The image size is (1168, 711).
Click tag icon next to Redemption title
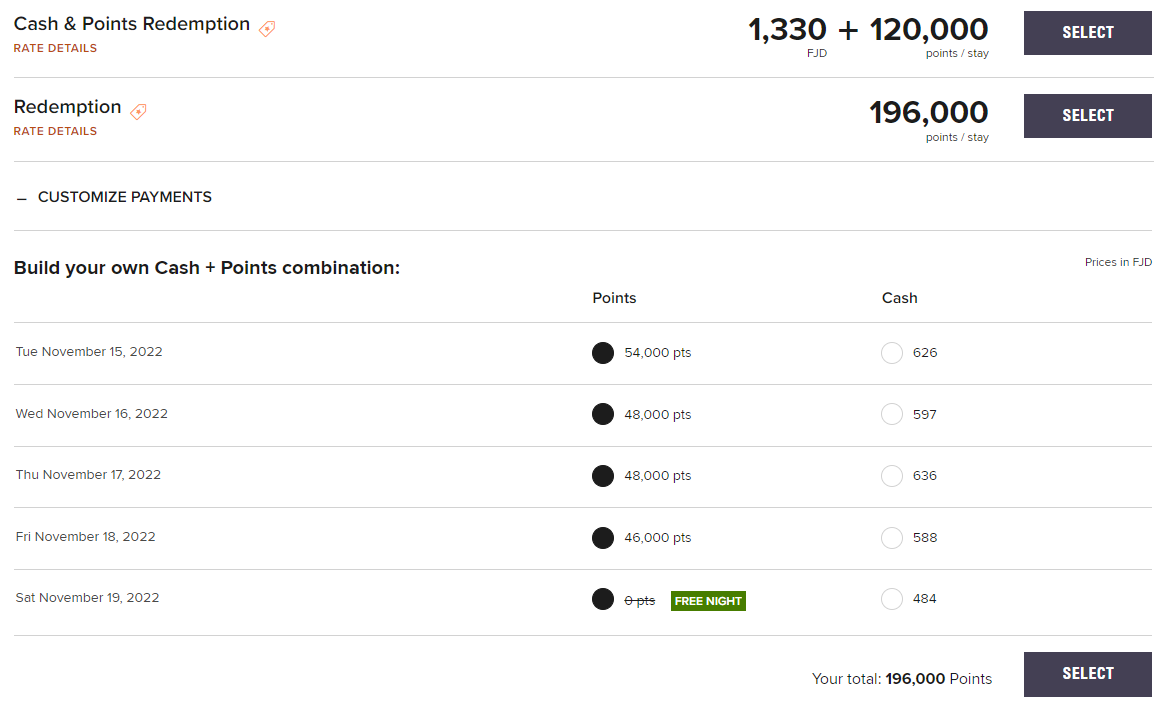[x=138, y=112]
